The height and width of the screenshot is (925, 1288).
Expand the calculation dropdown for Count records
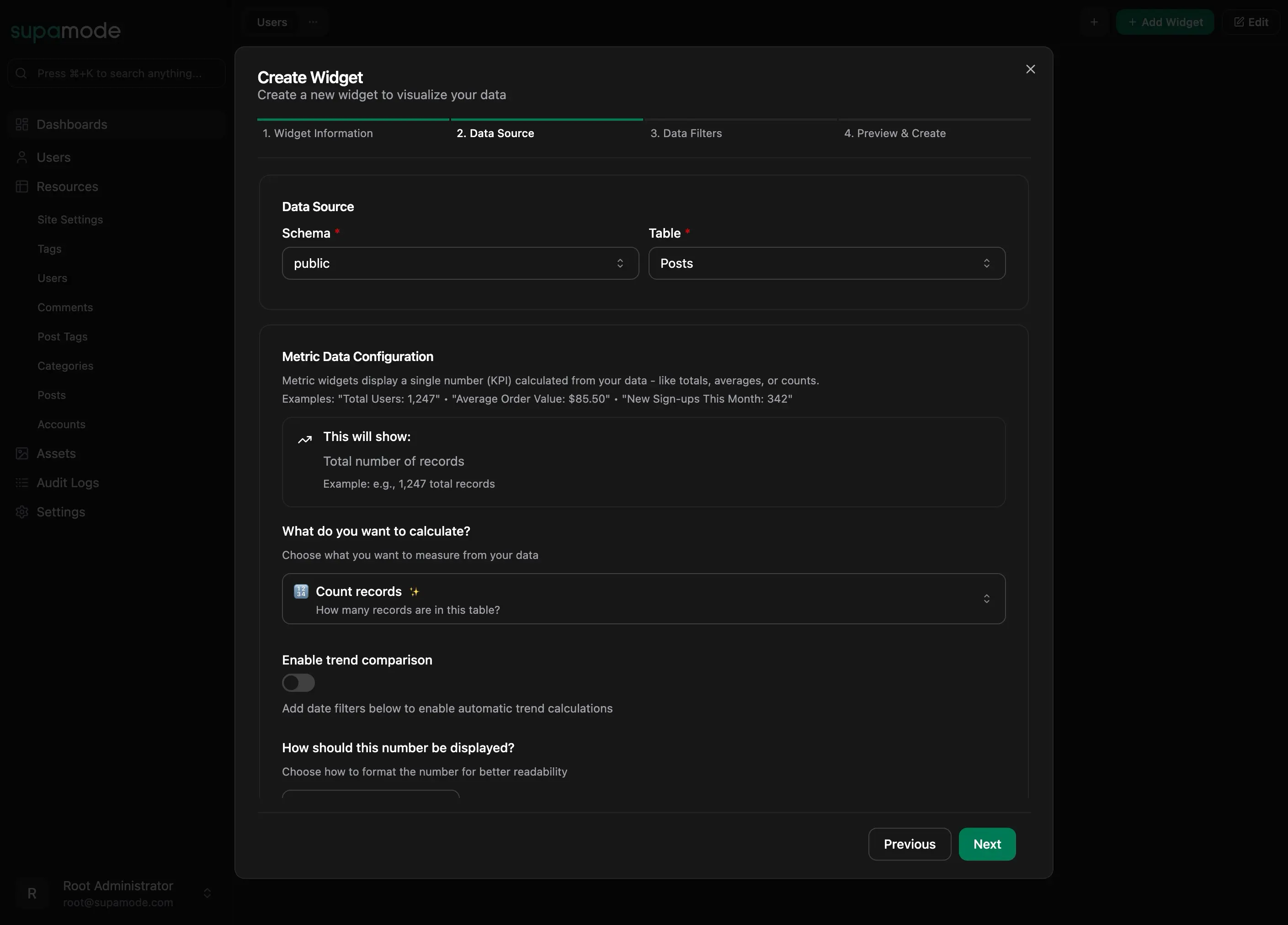click(x=986, y=599)
